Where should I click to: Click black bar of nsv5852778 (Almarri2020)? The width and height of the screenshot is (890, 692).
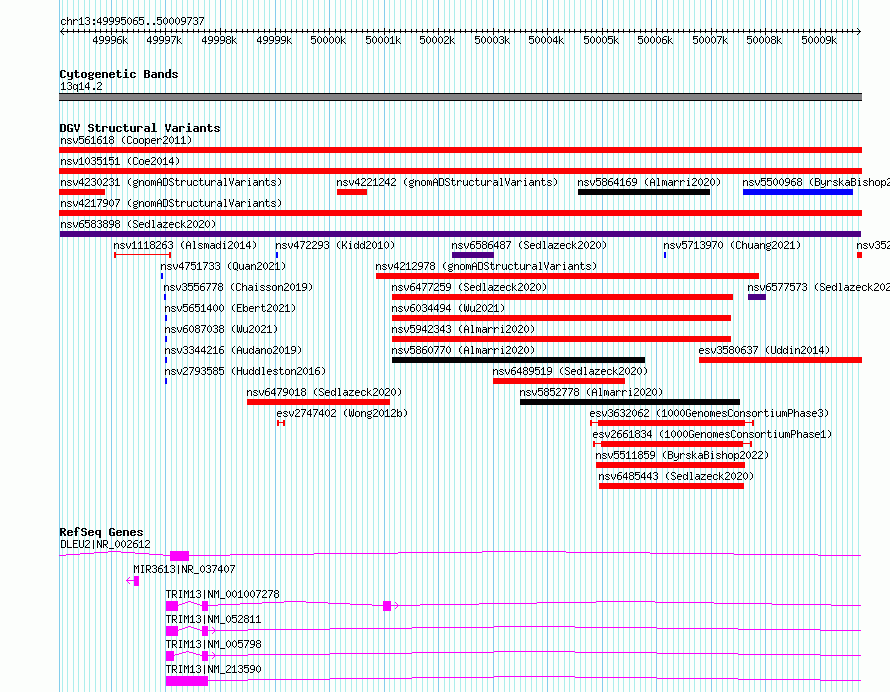pos(629,402)
